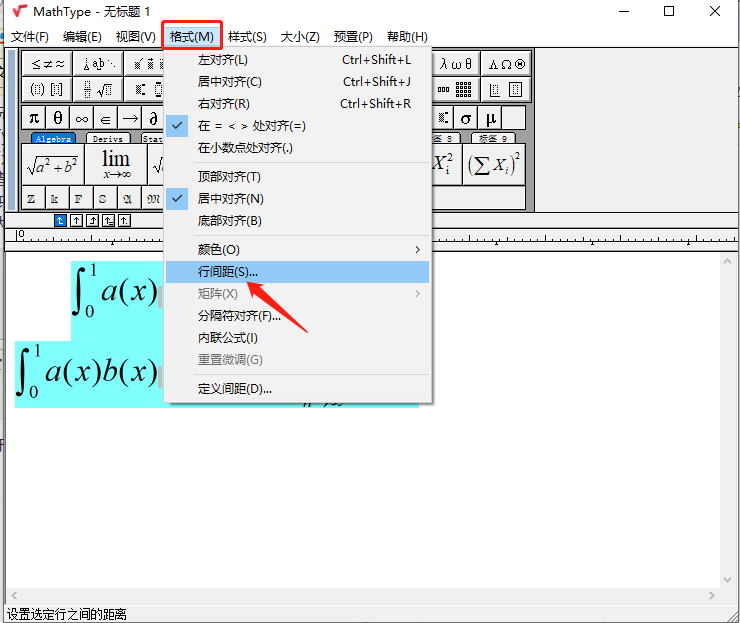Screen dimensions: 740x623
Task: Insert the right arrow symbol
Action: [x=130, y=118]
